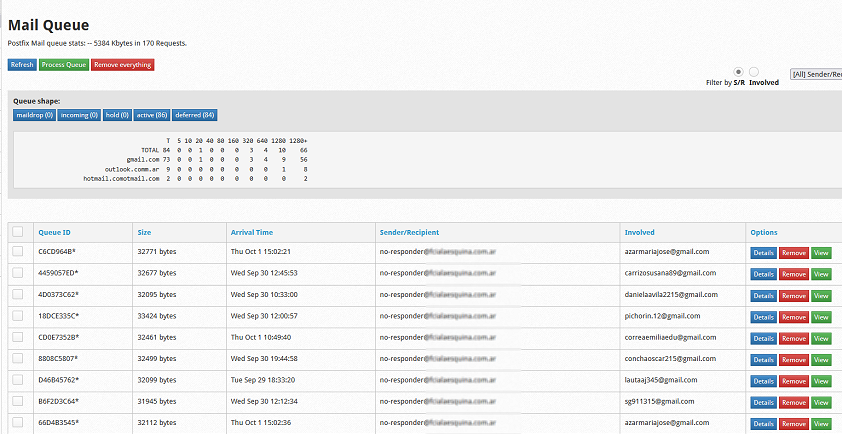Click the gmail.com row in queue stats
Image resolution: width=842 pixels, height=434 pixels.
point(217,160)
